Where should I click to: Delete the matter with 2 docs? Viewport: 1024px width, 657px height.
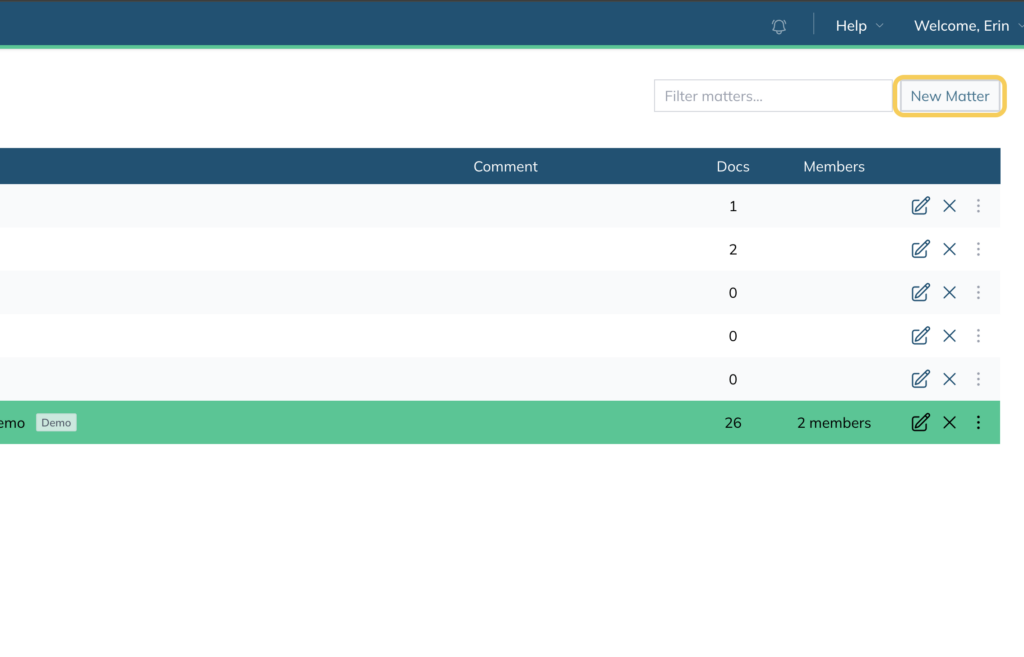pyautogui.click(x=950, y=249)
